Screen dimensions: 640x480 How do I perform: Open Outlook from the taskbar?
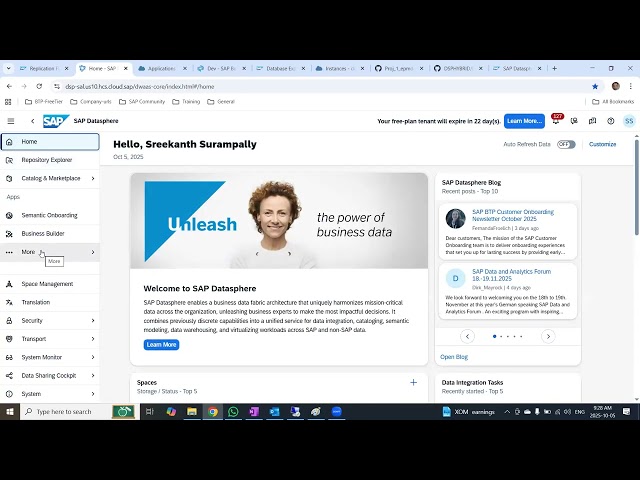point(275,412)
